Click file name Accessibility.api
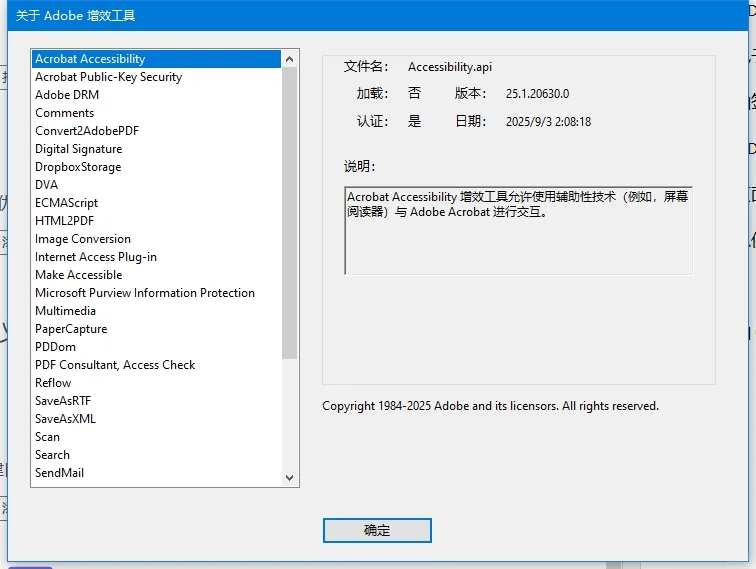Image resolution: width=756 pixels, height=569 pixels. [x=450, y=67]
